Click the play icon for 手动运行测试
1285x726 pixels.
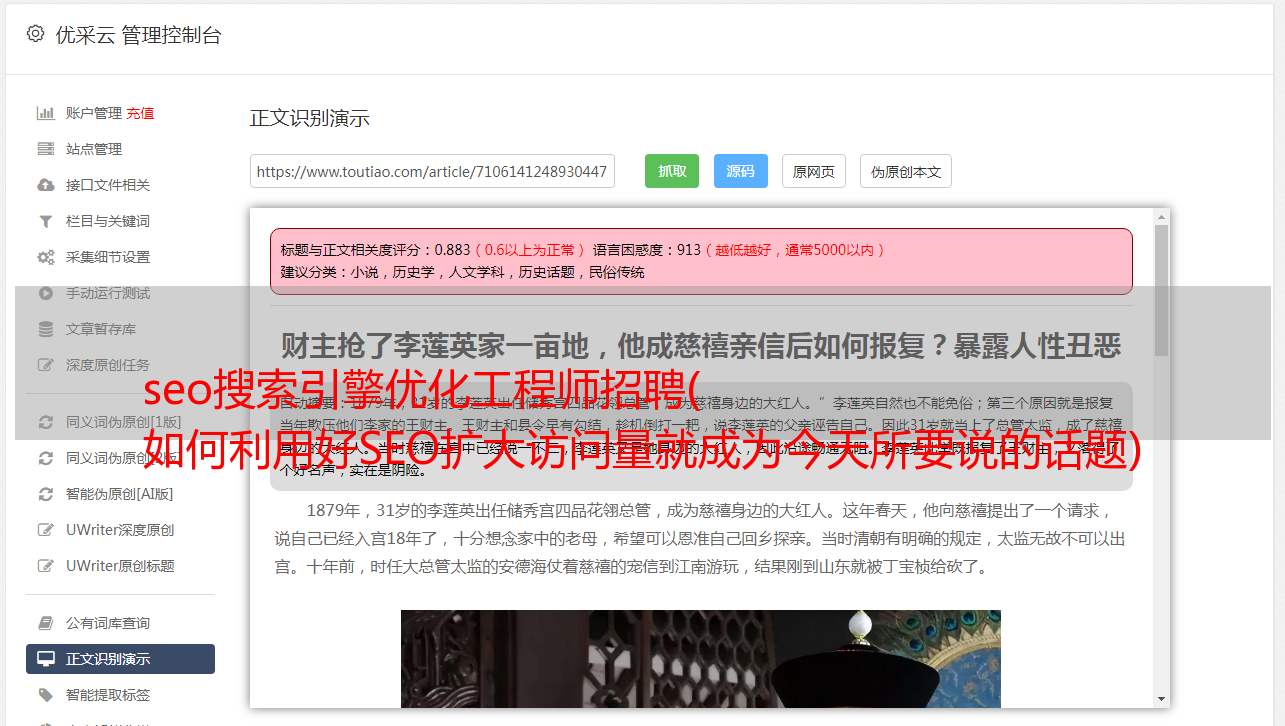coord(46,293)
